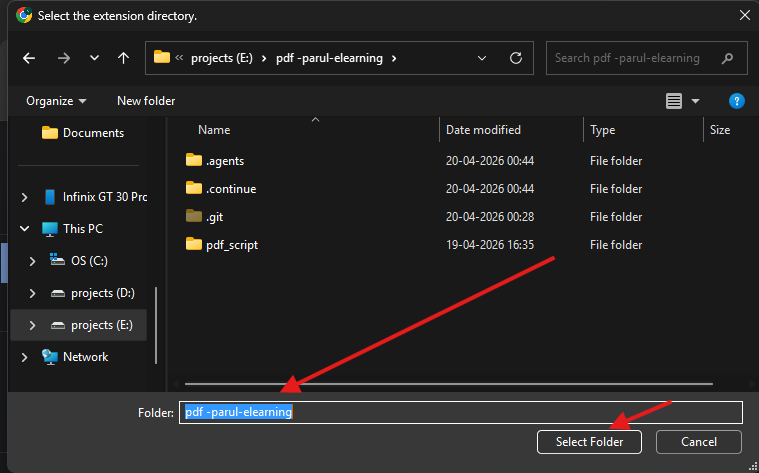Go forward with the right arrow
This screenshot has width=759, height=473.
point(63,58)
